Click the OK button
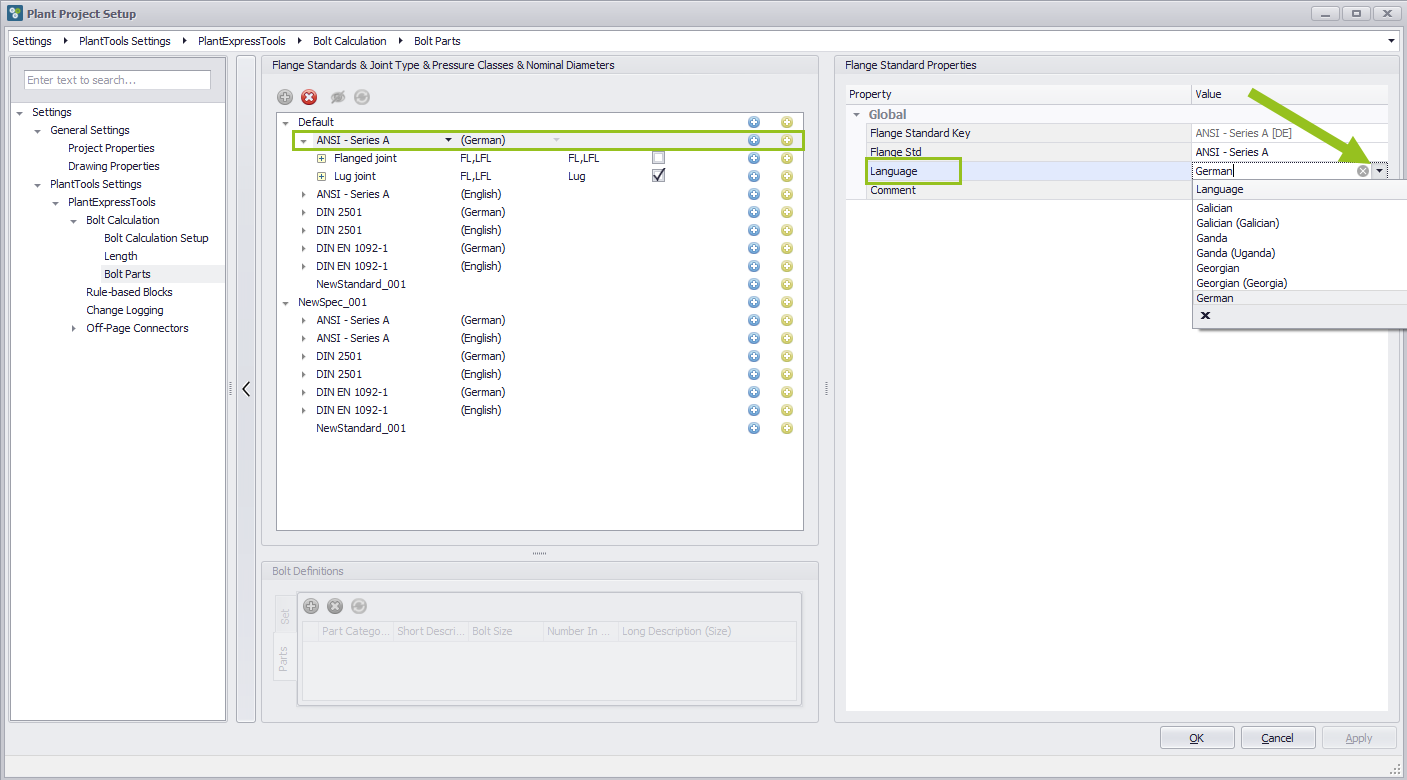 coord(1197,738)
